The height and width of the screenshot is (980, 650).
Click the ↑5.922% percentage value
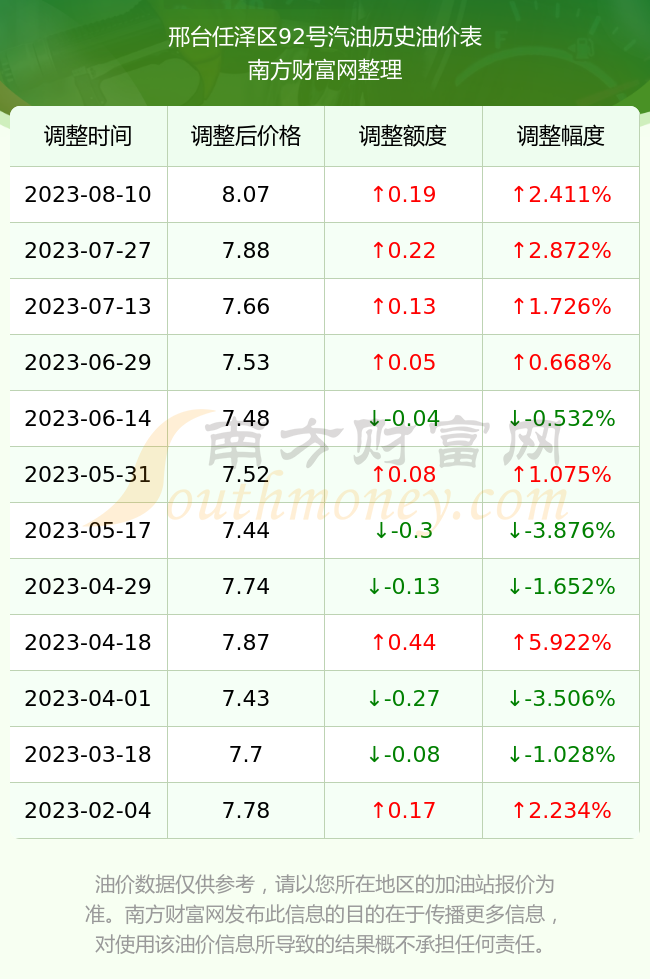tap(561, 642)
